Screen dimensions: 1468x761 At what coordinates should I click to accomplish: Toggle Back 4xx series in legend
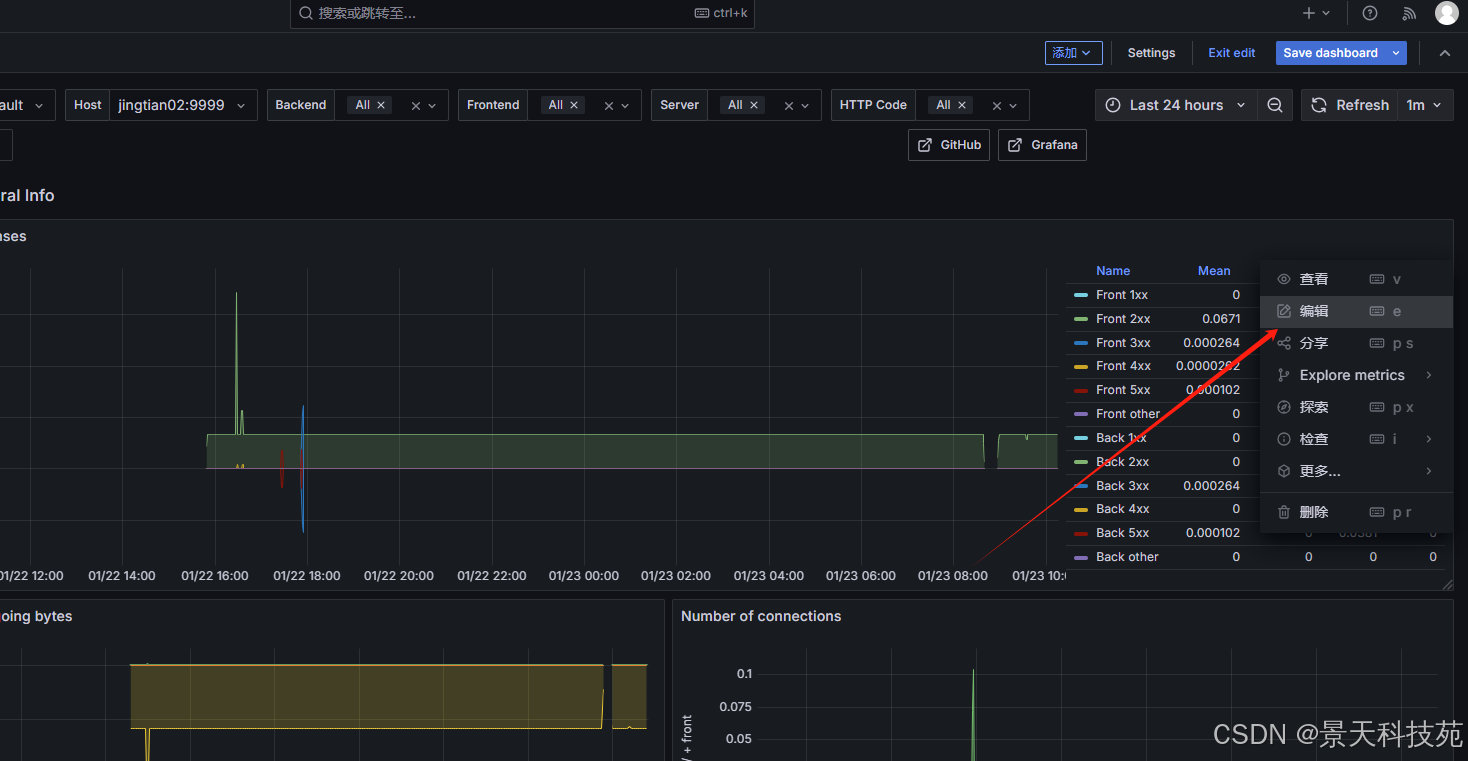[1122, 509]
